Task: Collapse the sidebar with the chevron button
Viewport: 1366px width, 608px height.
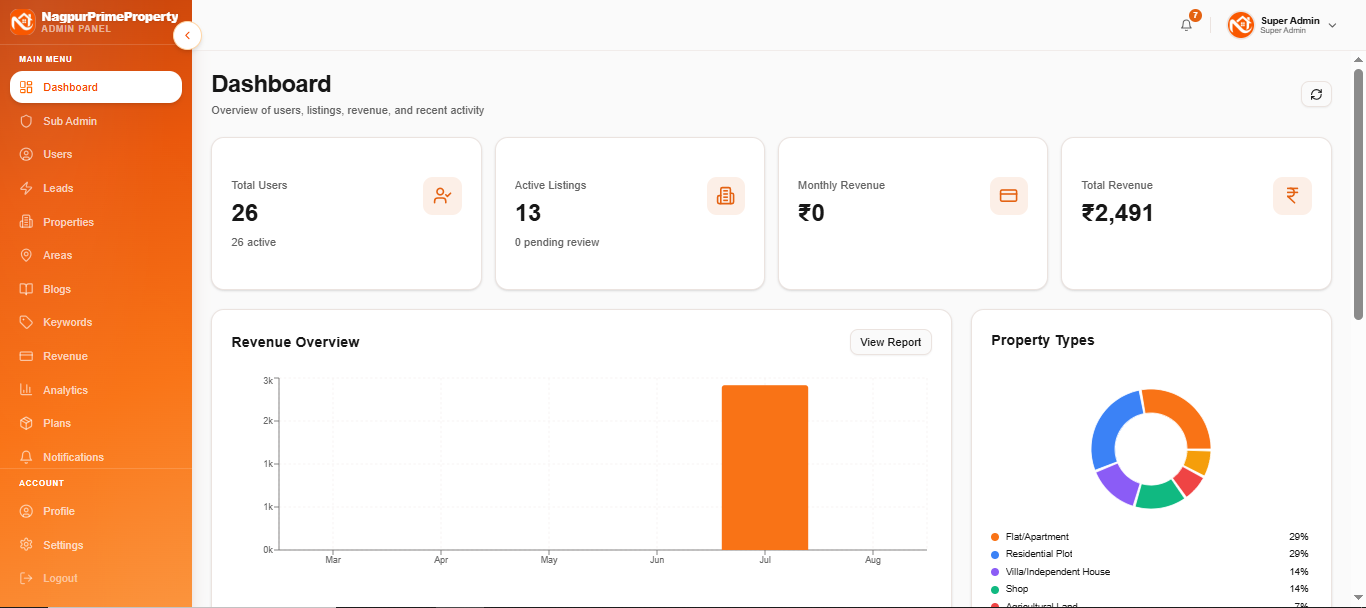Action: click(187, 36)
